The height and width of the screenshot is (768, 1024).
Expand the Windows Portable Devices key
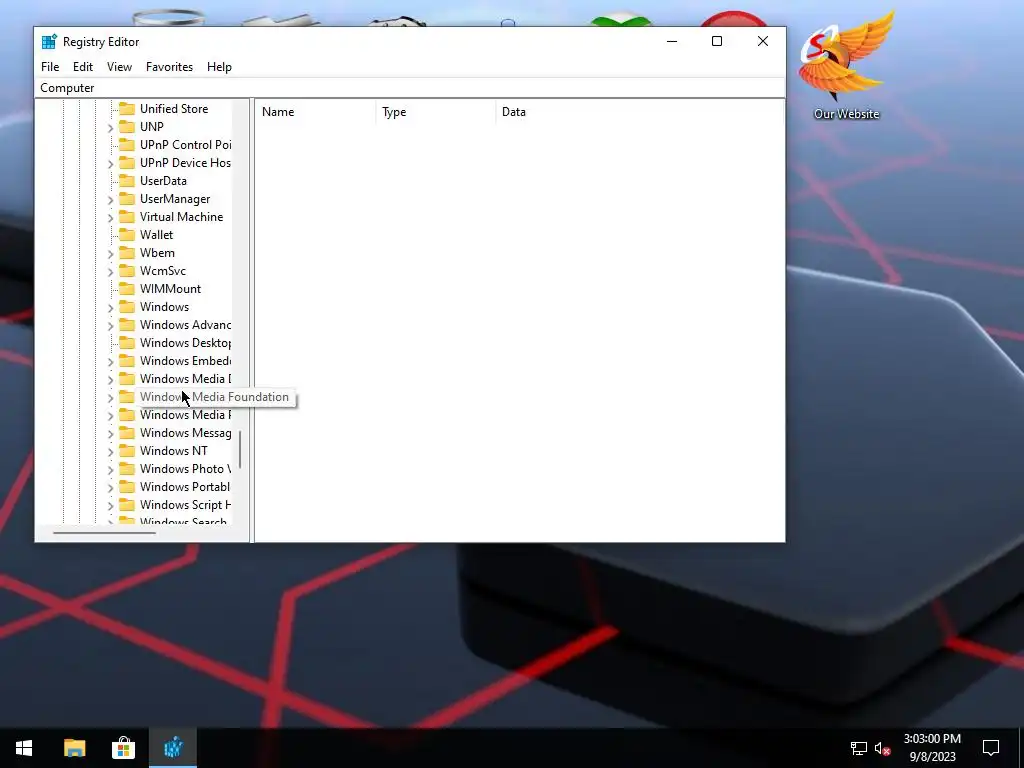(110, 487)
